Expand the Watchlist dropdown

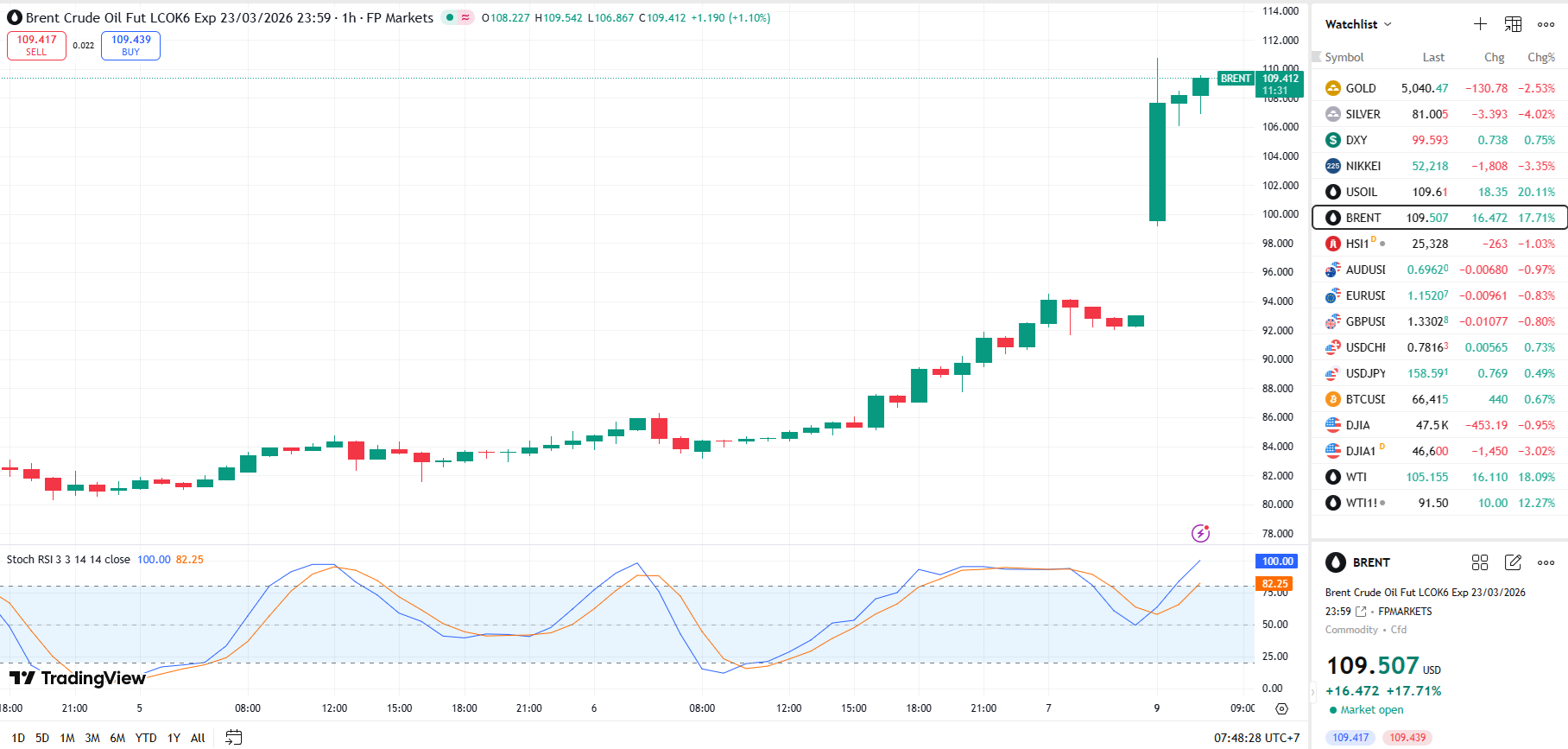coord(1358,24)
